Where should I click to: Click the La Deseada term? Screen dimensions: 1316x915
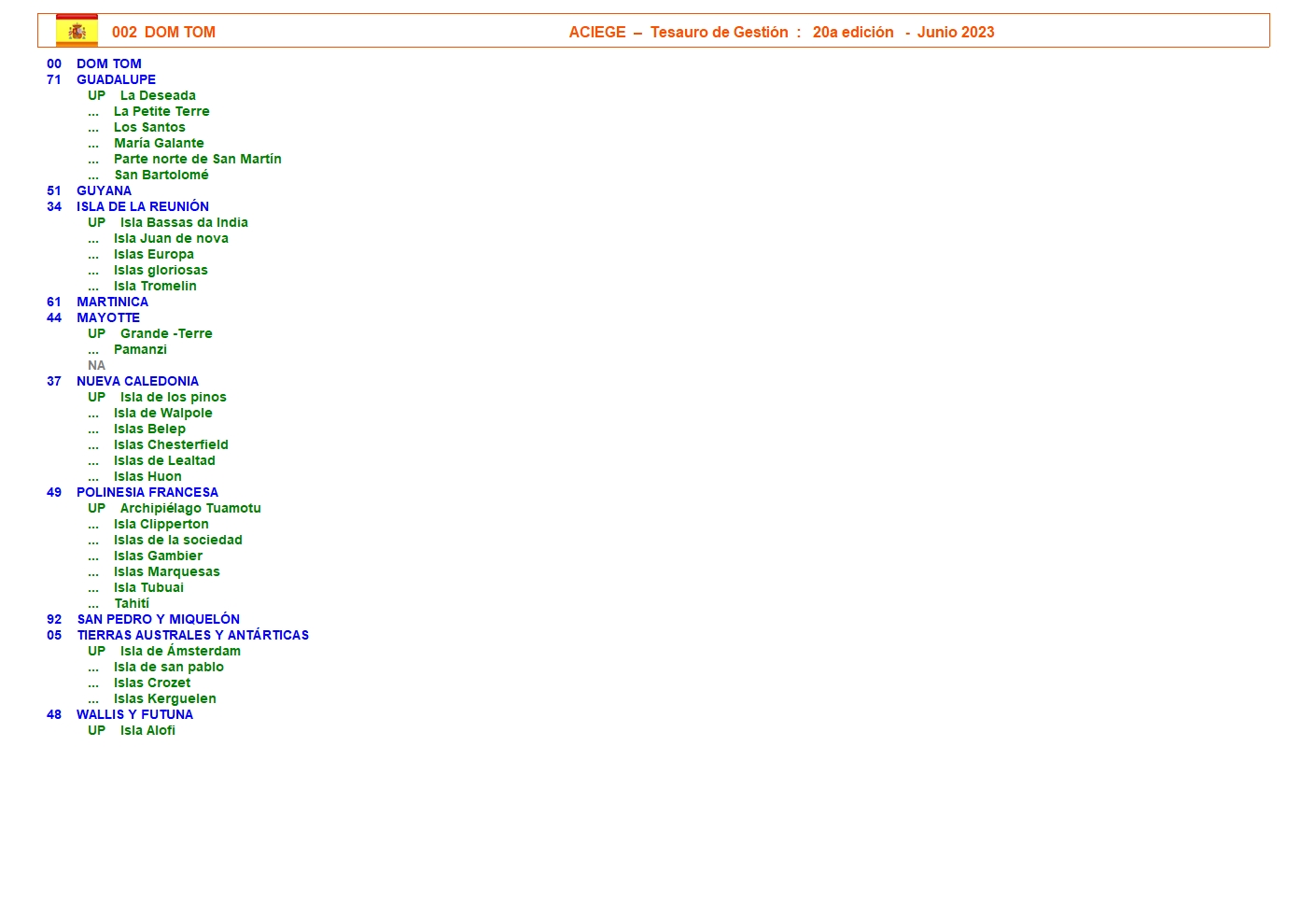coord(158,95)
